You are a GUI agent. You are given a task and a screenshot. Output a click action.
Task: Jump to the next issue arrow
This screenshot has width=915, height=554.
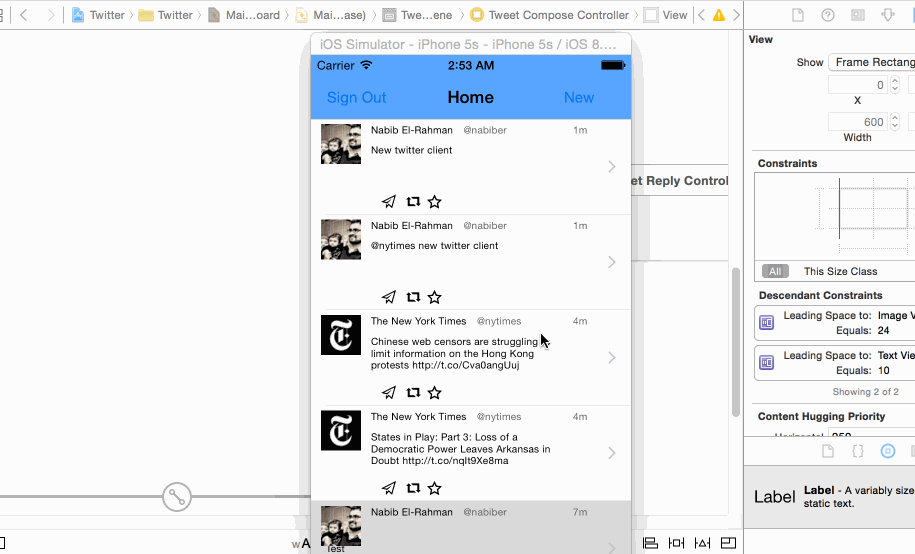(x=736, y=15)
